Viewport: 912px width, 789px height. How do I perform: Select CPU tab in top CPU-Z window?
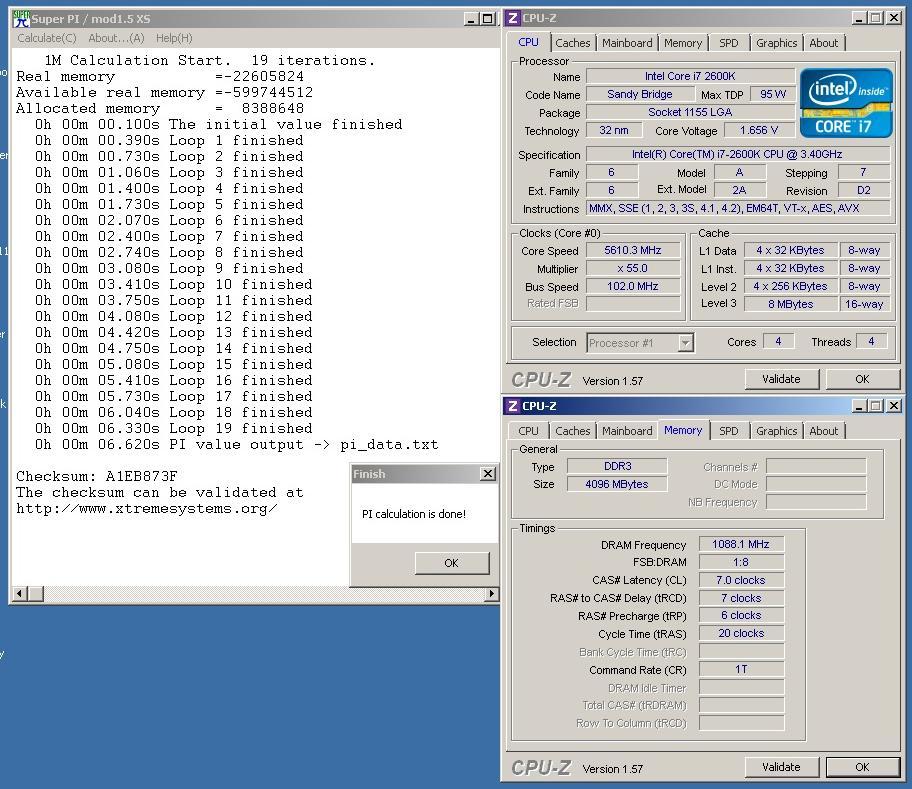[528, 42]
